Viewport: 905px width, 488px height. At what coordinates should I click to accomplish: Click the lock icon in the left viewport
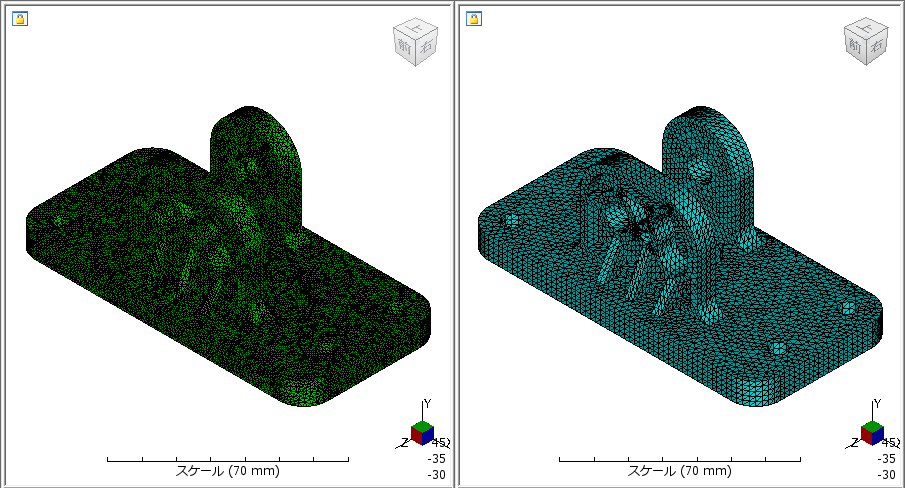pos(20,18)
